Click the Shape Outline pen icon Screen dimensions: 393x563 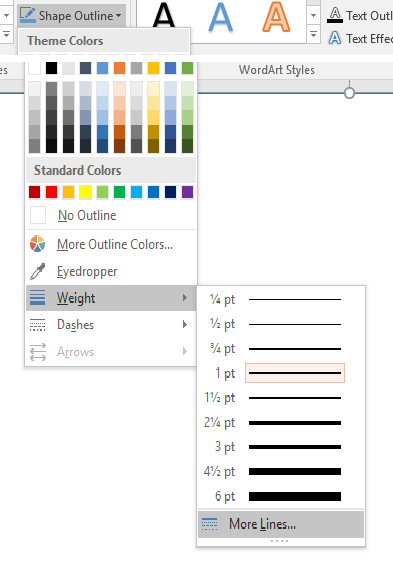pos(28,15)
